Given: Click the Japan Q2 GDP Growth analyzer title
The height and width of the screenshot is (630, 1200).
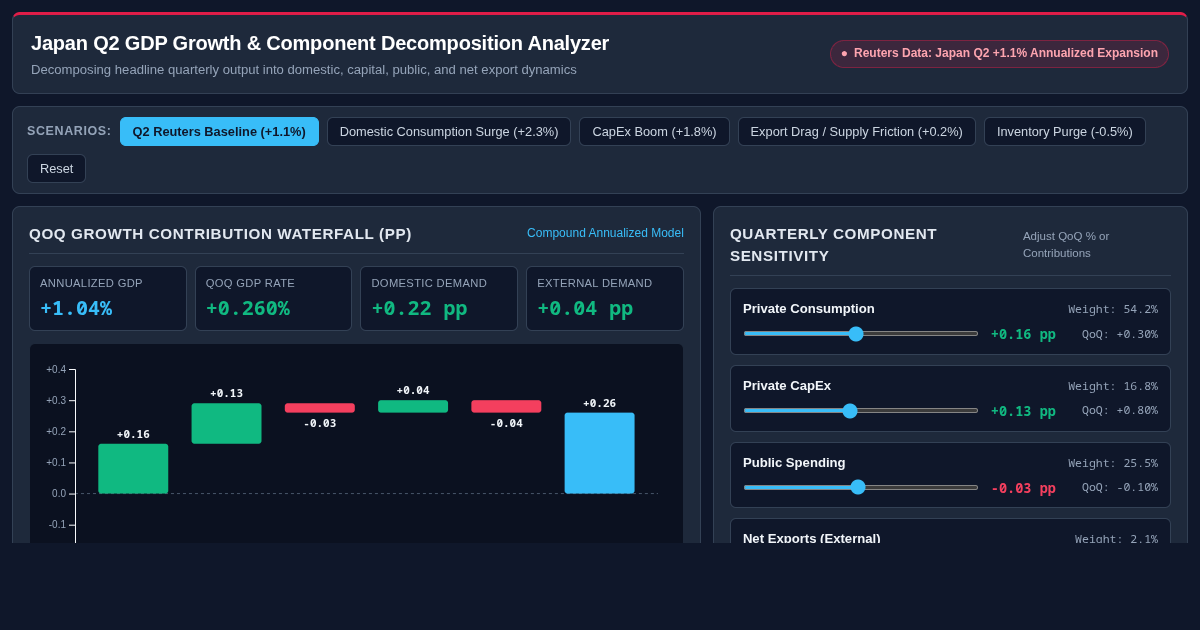Looking at the screenshot, I should point(320,43).
